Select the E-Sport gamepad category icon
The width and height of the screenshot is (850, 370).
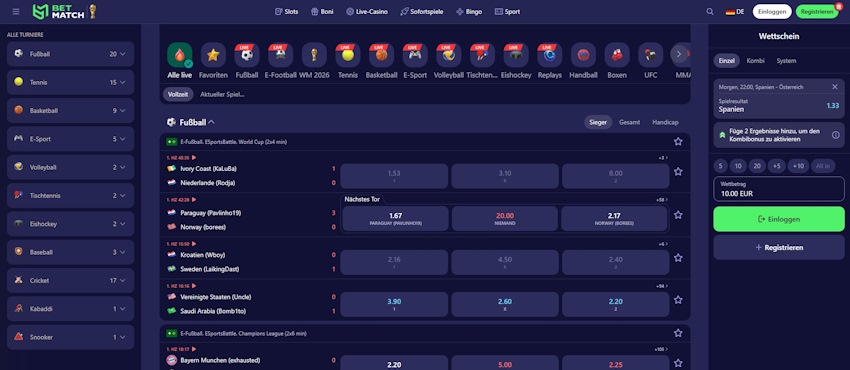click(x=415, y=55)
